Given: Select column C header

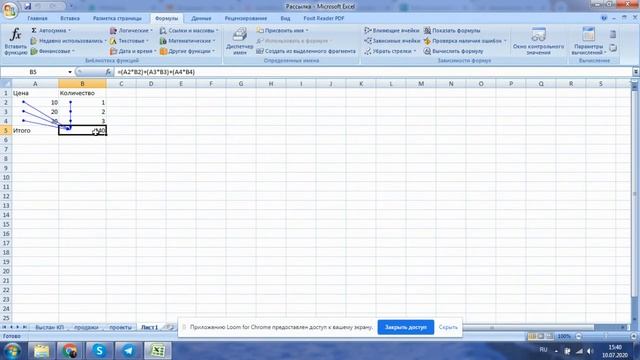Looking at the screenshot, I should click(121, 84).
